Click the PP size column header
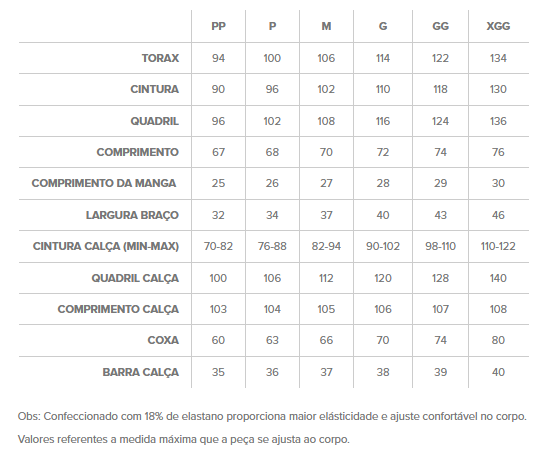 (218, 26)
